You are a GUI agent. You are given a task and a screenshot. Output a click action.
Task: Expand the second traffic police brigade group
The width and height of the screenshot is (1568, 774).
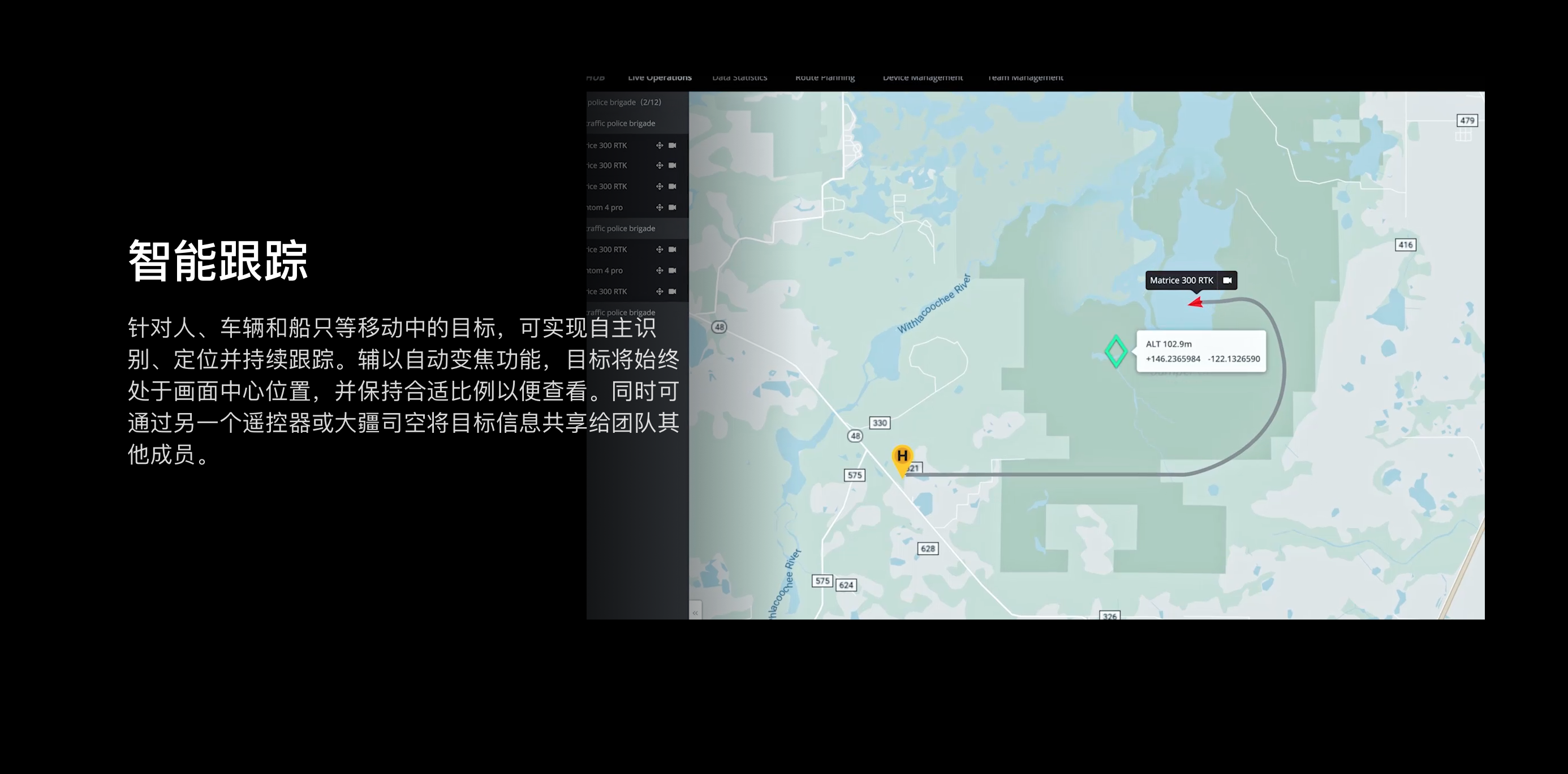[x=621, y=229]
